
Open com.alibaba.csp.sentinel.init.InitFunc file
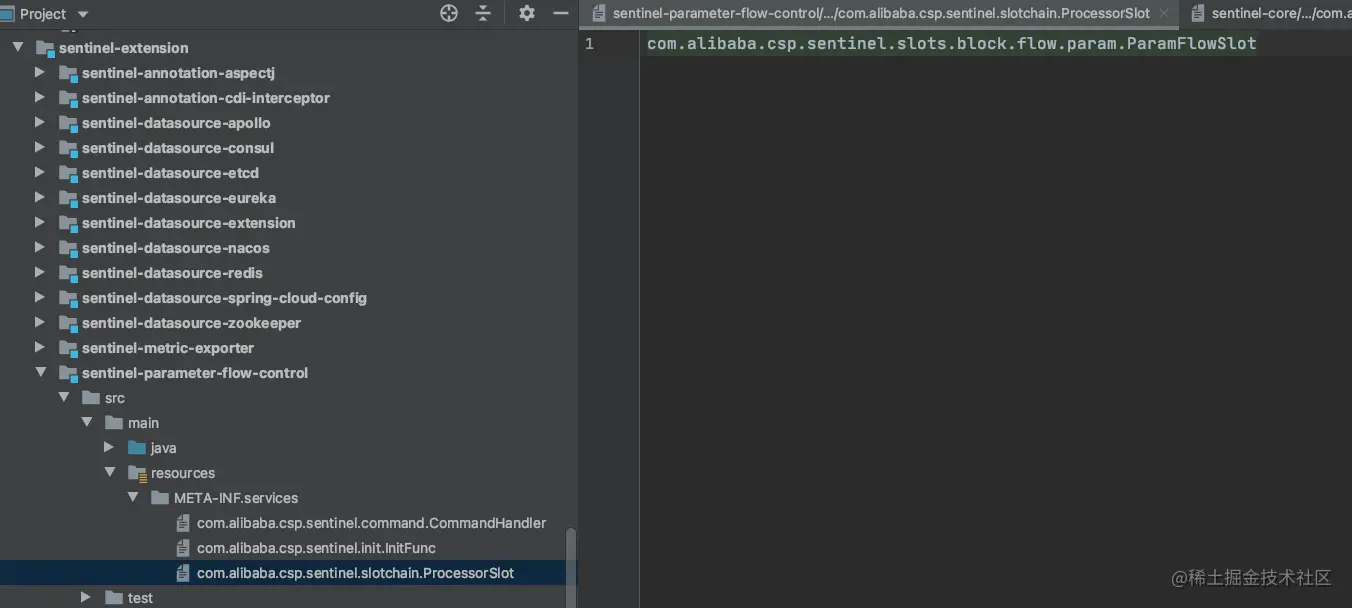click(x=316, y=548)
